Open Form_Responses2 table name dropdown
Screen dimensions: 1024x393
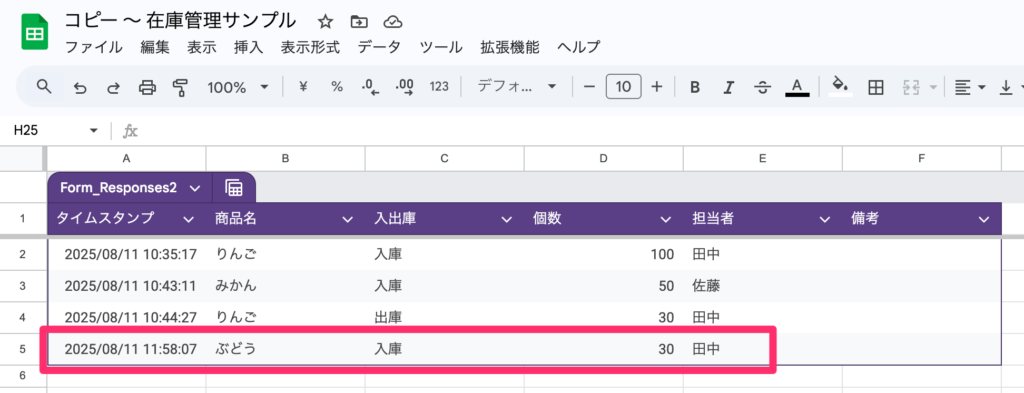coord(195,189)
